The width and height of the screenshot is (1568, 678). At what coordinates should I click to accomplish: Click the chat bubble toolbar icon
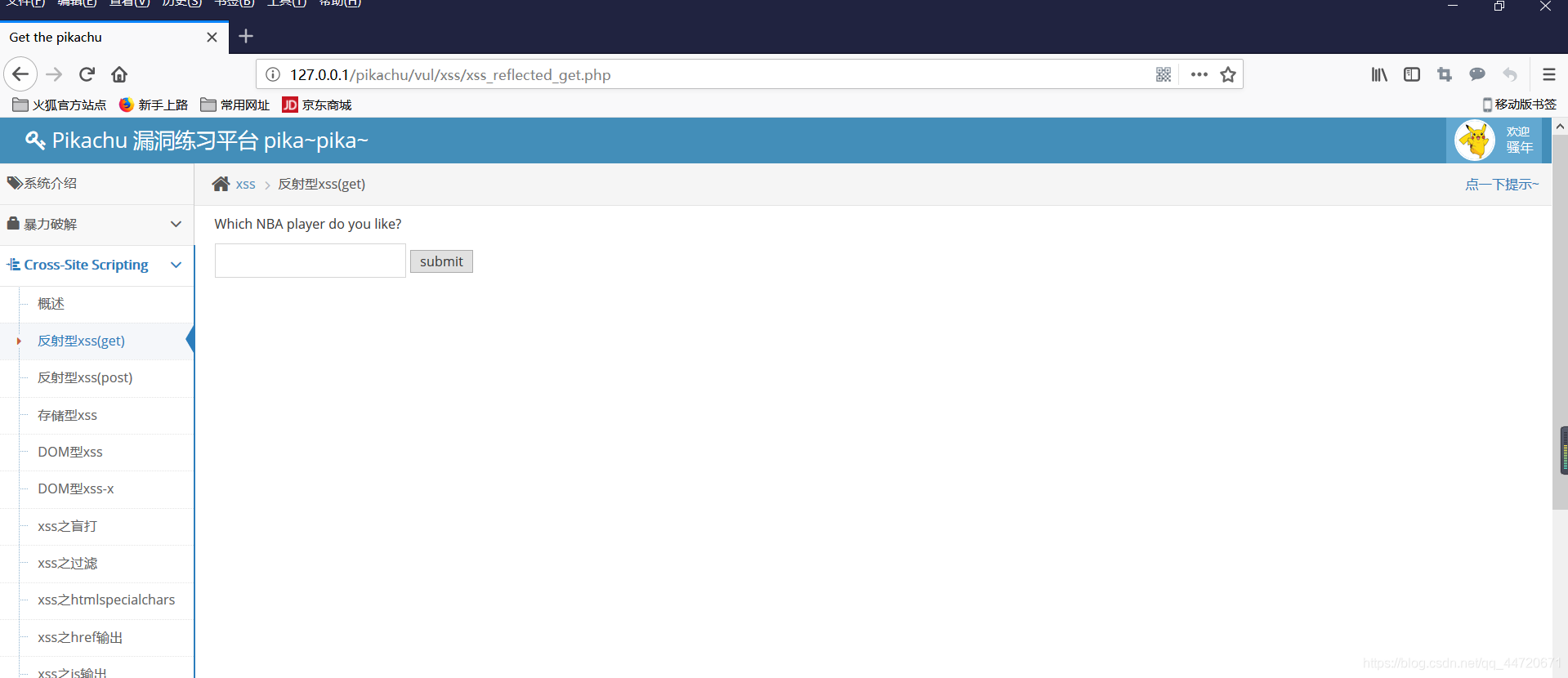click(x=1477, y=74)
